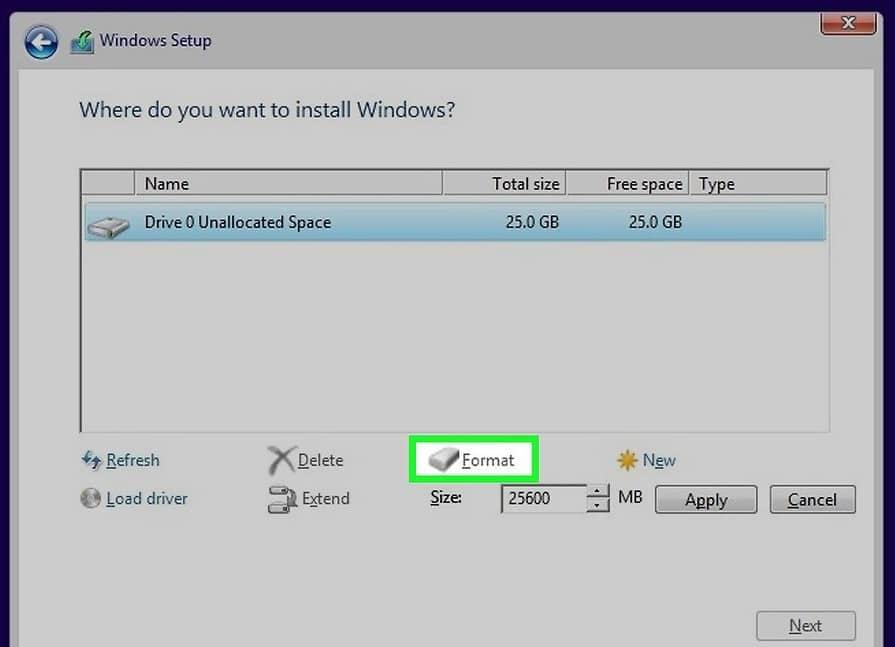Sort by the Total size column header

pos(504,184)
